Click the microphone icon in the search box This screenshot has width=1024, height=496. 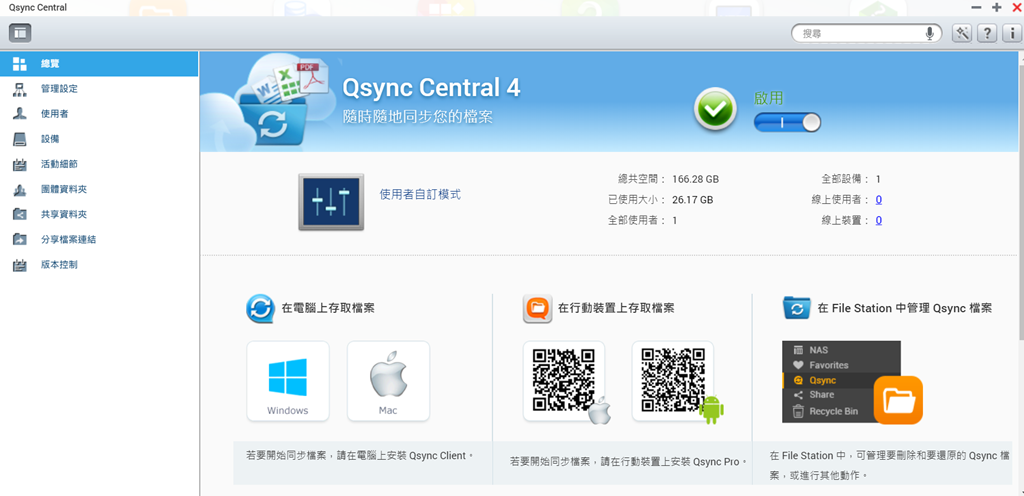click(x=929, y=34)
